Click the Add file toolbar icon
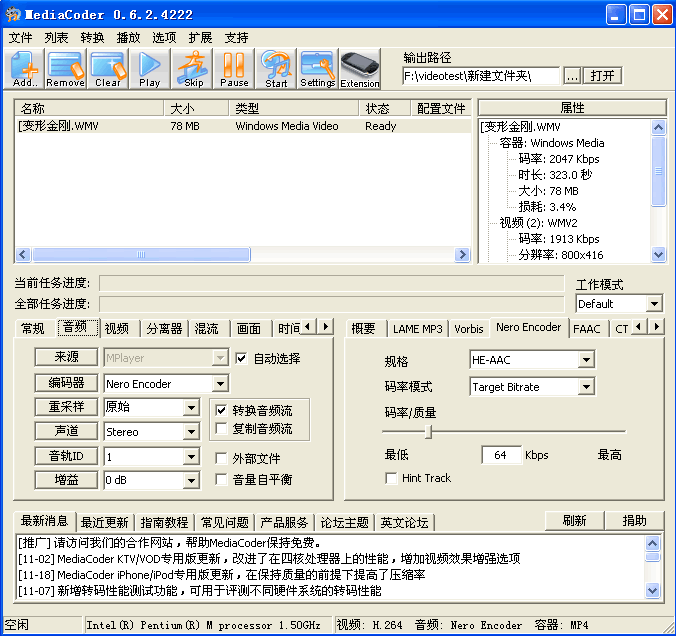The width and height of the screenshot is (676, 636). [x=26, y=69]
